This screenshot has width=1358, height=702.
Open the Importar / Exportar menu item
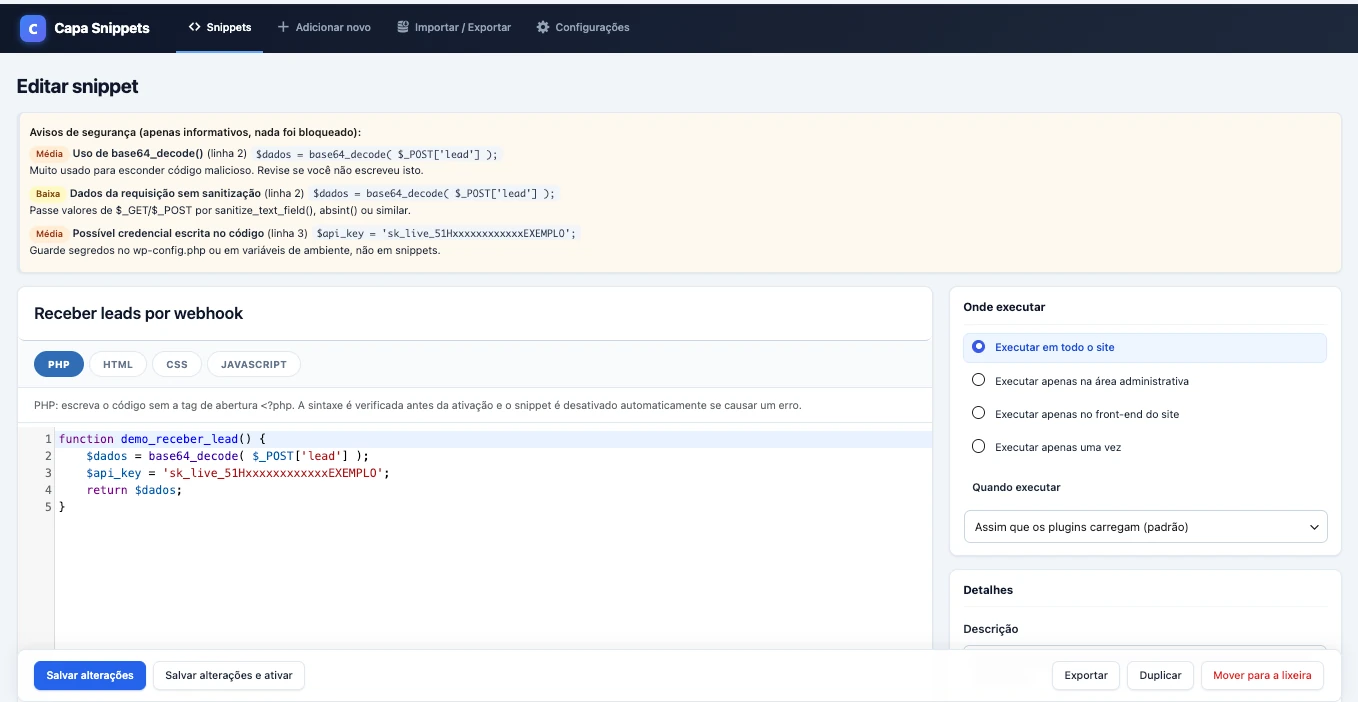[x=453, y=27]
